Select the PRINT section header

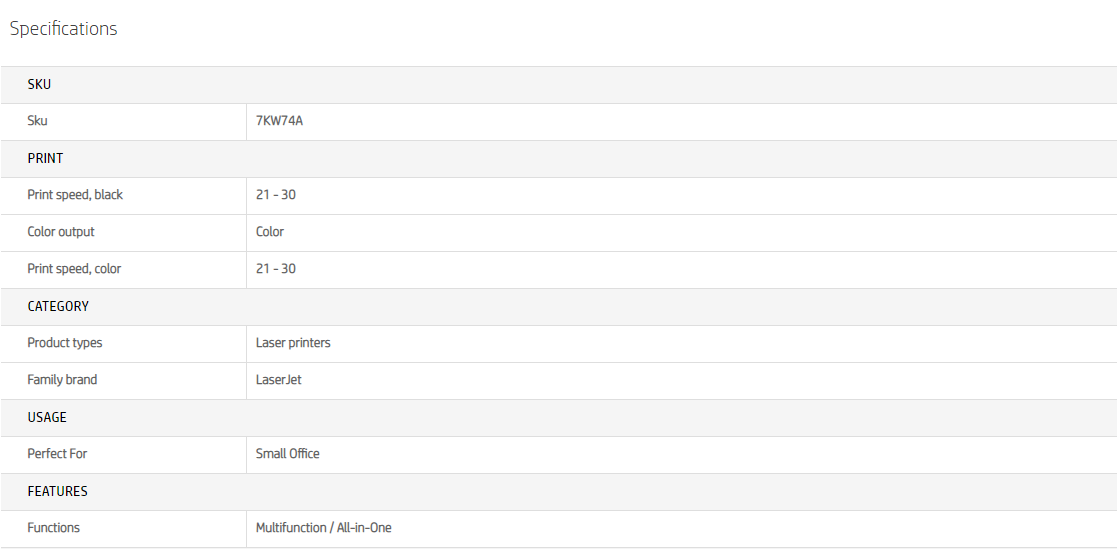coord(45,158)
